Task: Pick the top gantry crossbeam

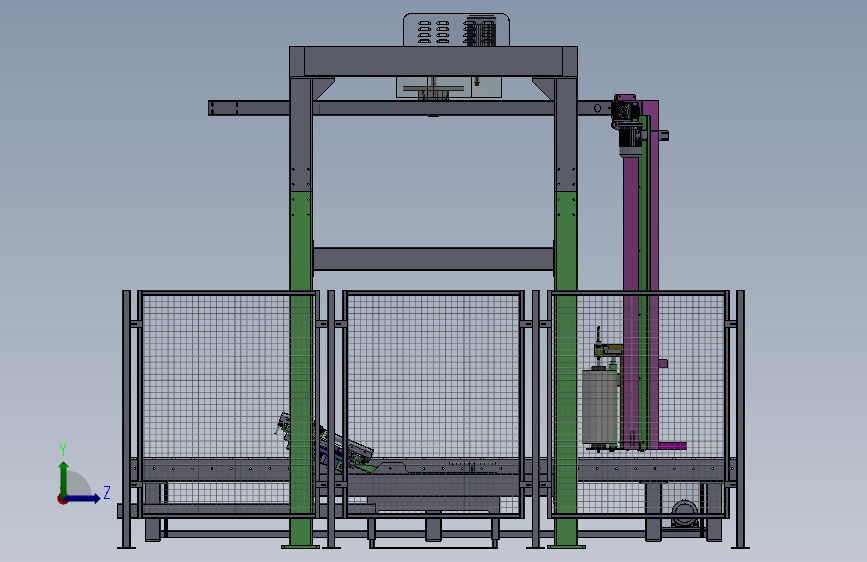Action: [434, 61]
